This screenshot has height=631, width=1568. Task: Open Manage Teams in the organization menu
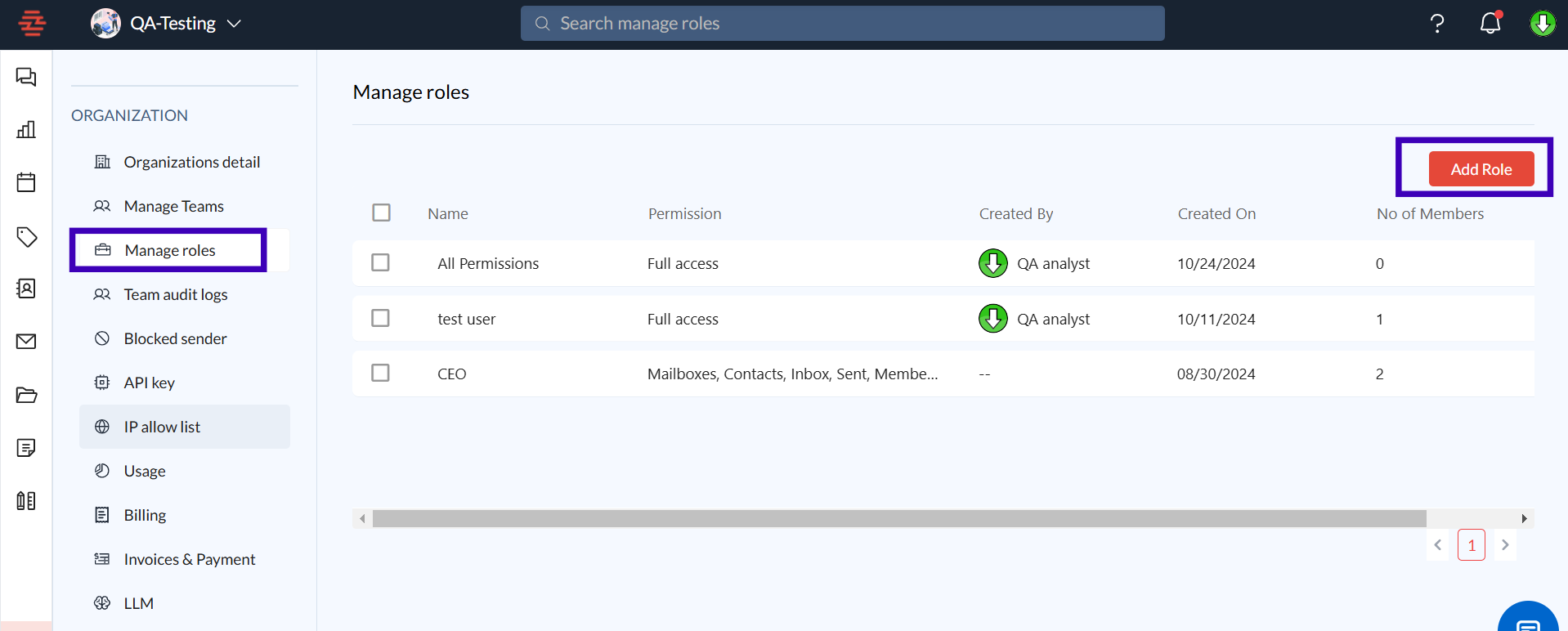(x=173, y=206)
